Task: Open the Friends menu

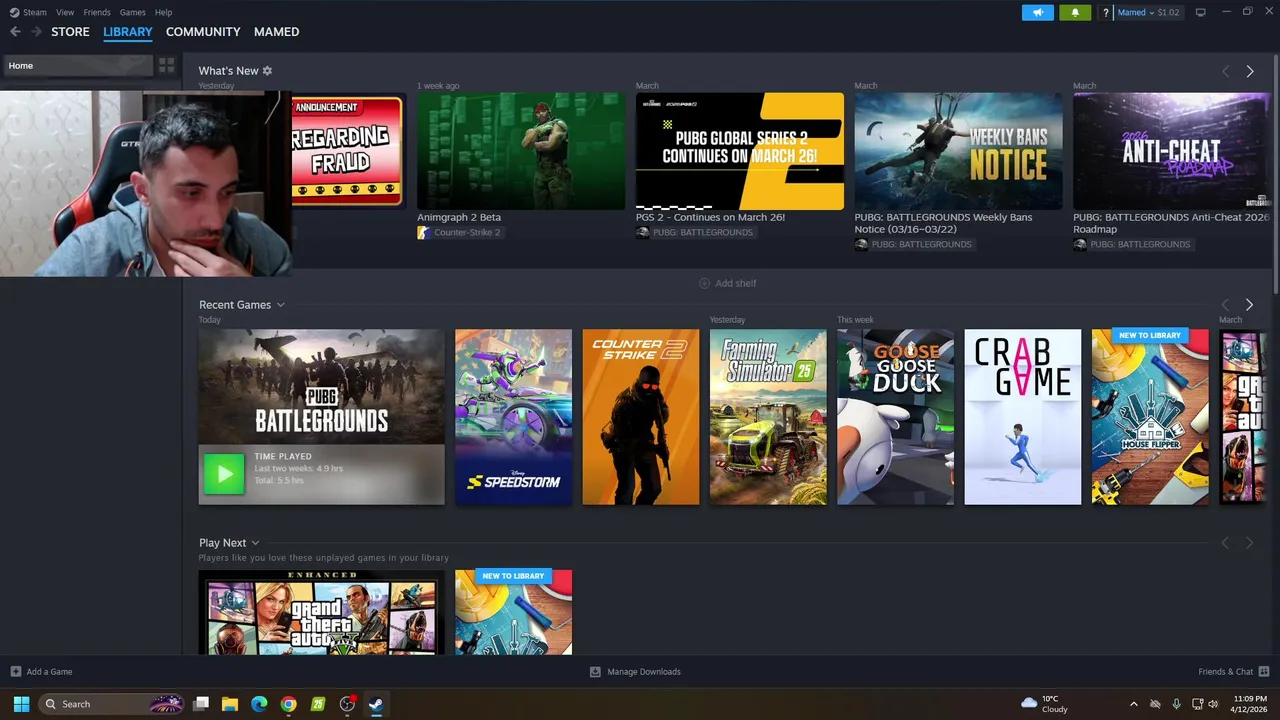Action: click(97, 12)
